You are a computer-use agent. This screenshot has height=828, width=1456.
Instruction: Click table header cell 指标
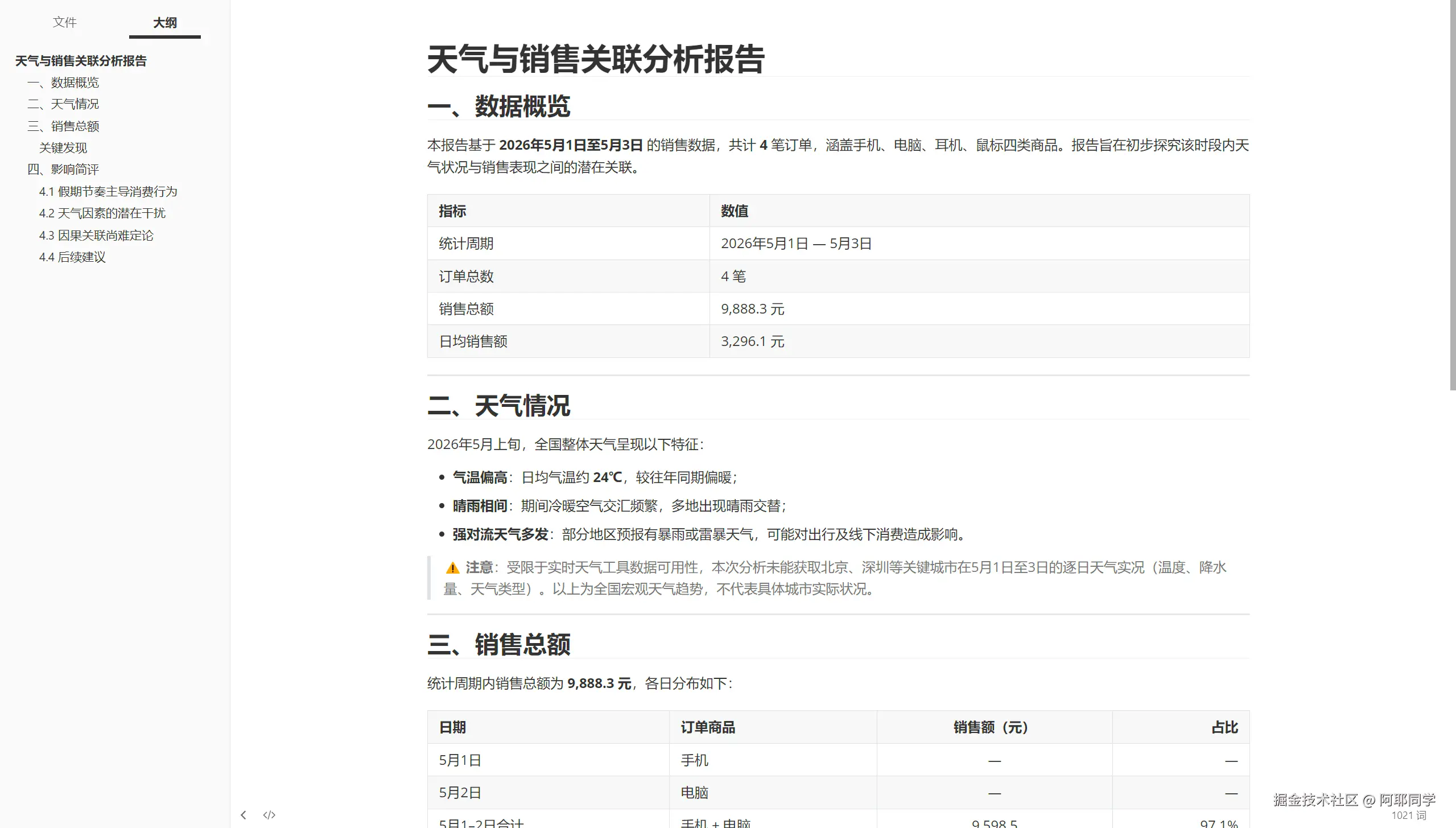pos(568,211)
